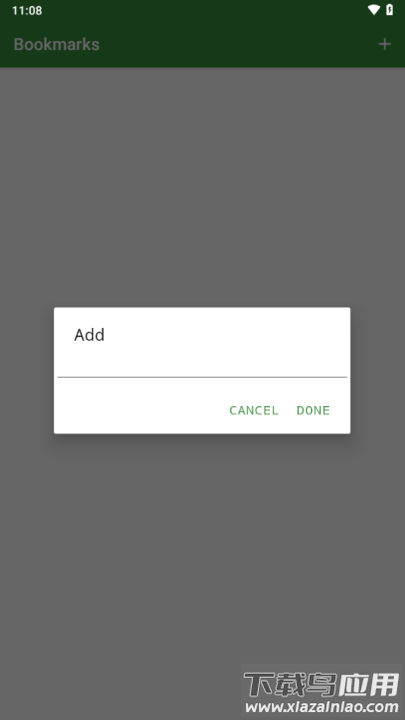Dismiss the Add dialog with CANCEL

tap(254, 410)
